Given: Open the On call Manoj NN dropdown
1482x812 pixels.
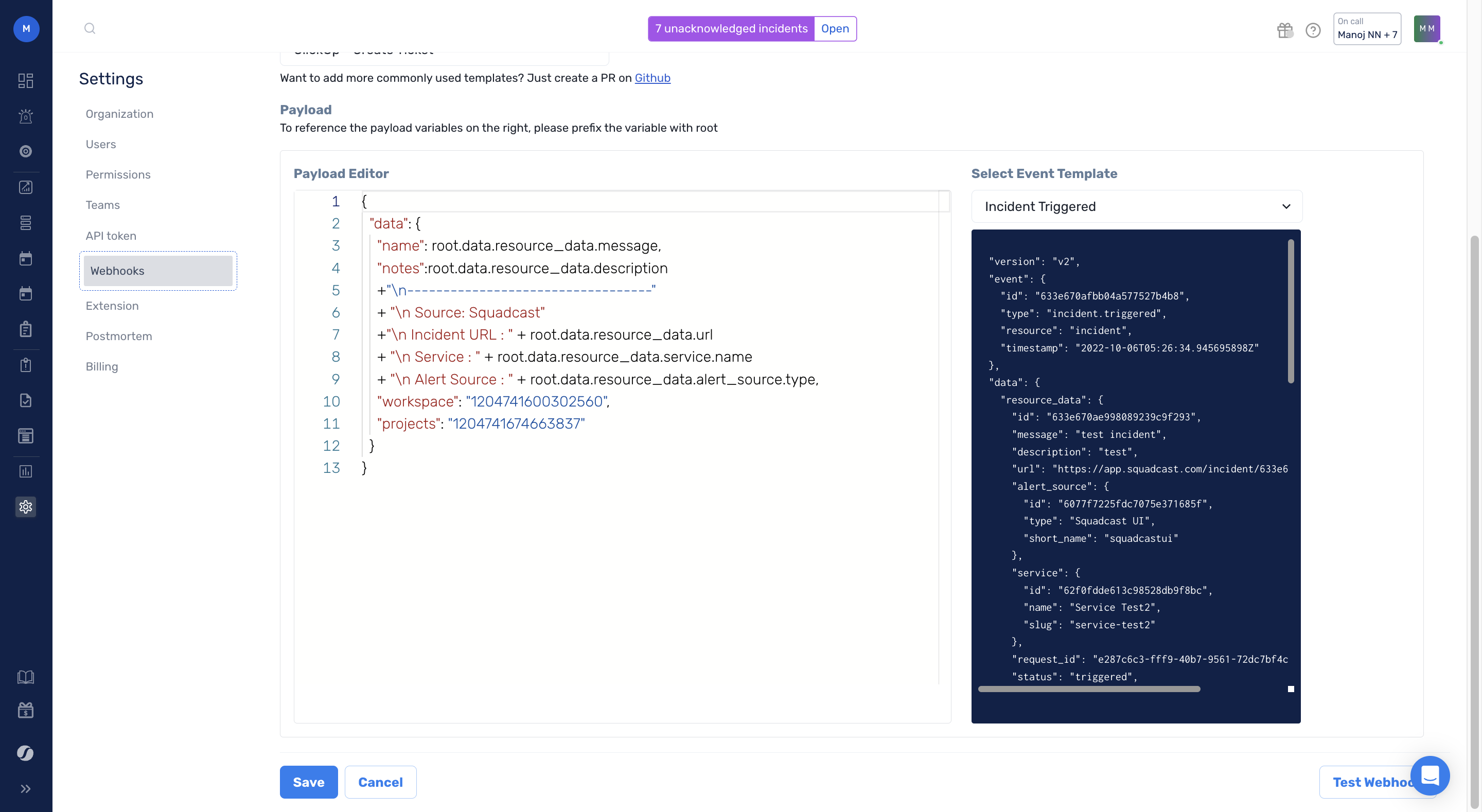Looking at the screenshot, I should tap(1367, 29).
